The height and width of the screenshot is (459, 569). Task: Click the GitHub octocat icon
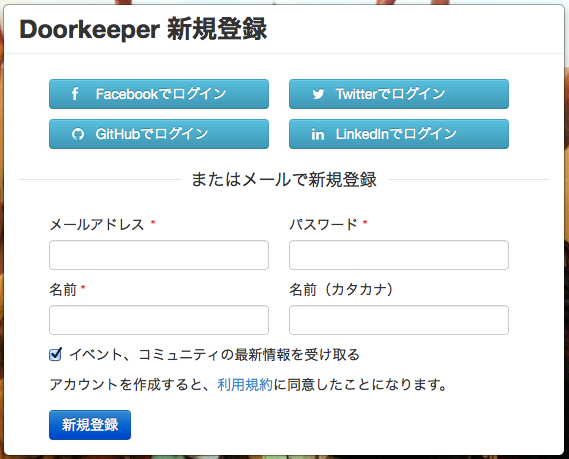(78, 134)
